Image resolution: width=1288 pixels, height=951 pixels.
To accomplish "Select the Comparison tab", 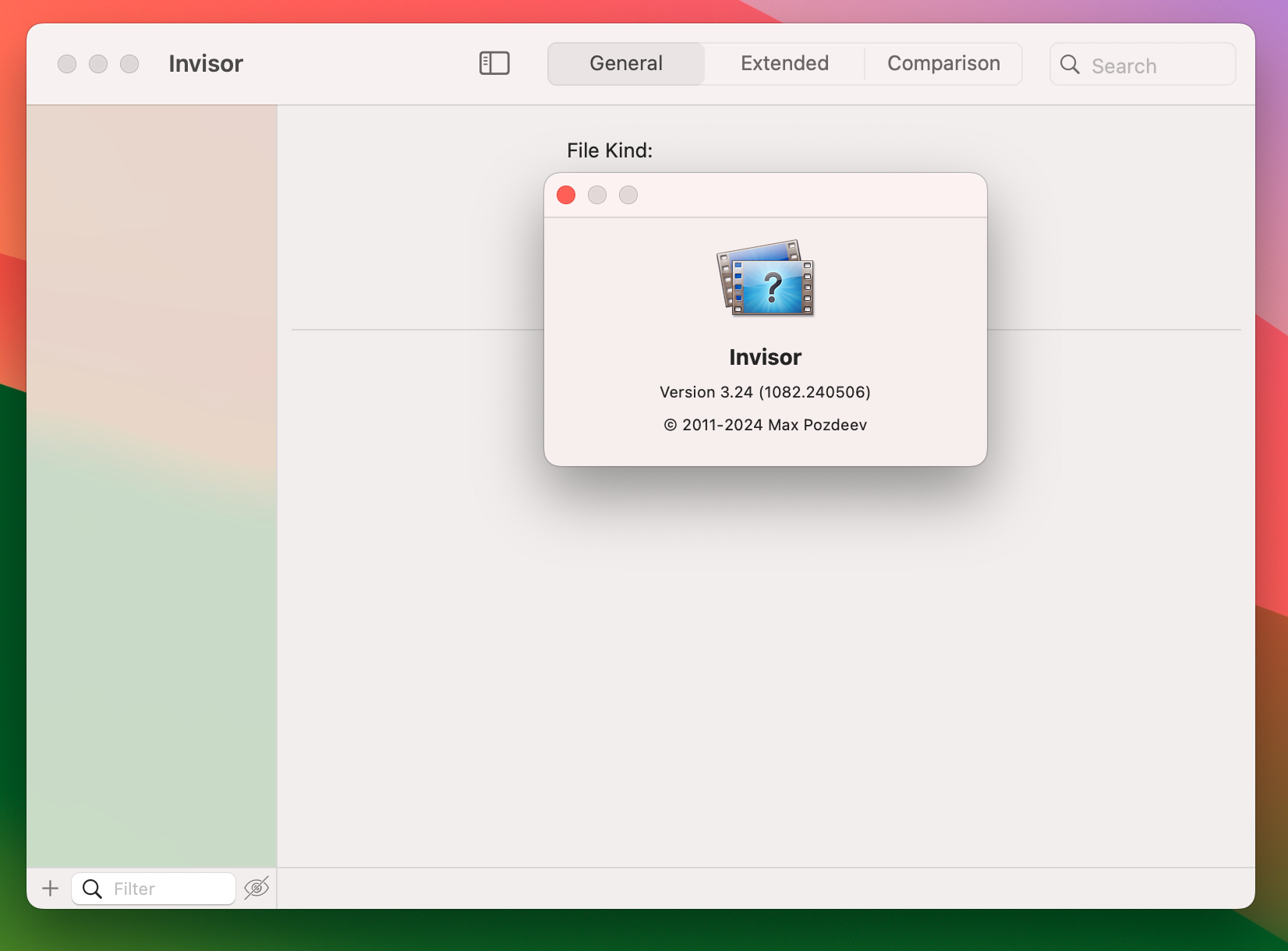I will pos(943,63).
